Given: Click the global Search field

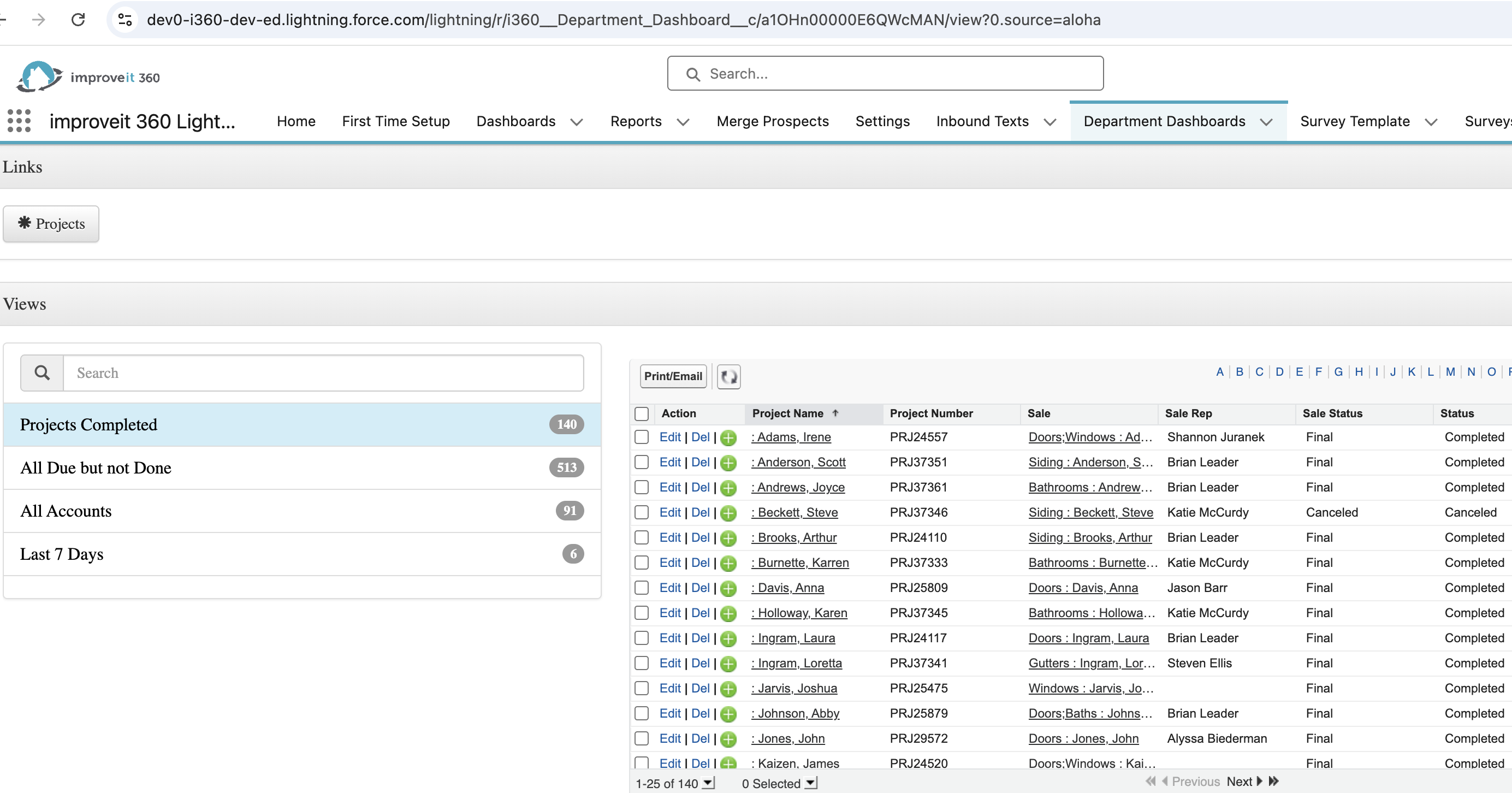Looking at the screenshot, I should [x=885, y=73].
